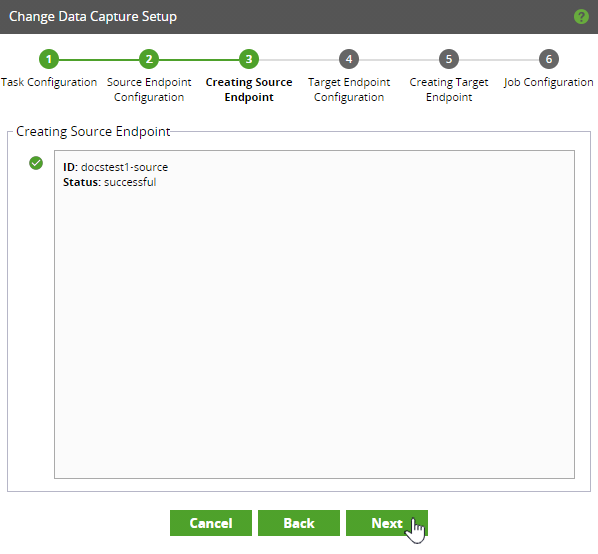
Task: Select Source Endpoint Configuration step label
Action: tap(149, 90)
